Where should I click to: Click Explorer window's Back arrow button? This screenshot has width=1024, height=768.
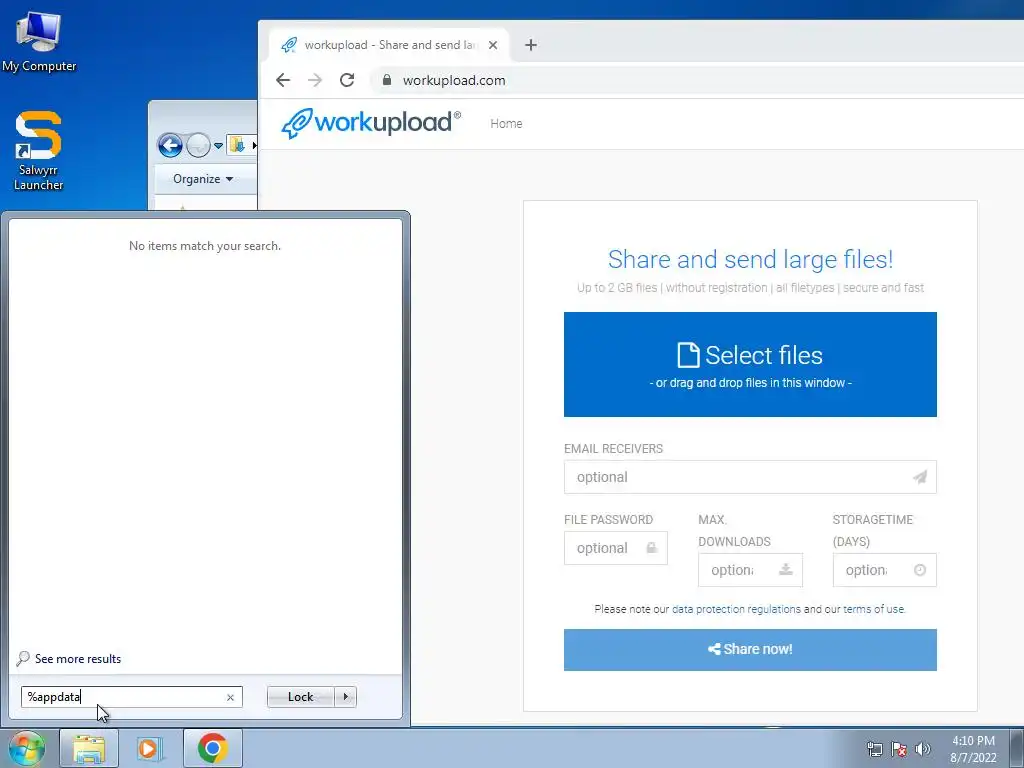(x=170, y=145)
